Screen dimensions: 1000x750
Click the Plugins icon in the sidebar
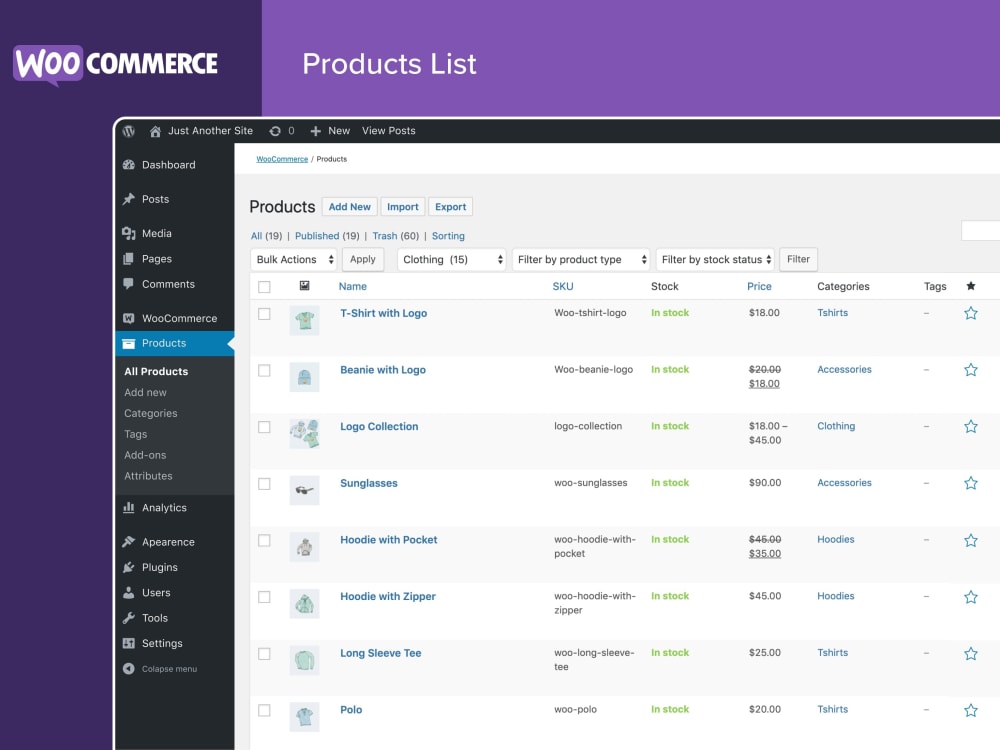(128, 567)
